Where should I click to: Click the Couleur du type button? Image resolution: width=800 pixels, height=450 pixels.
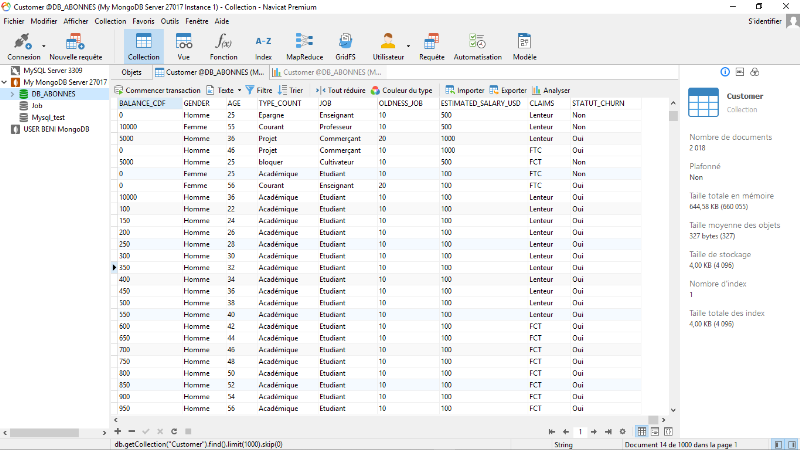click(x=401, y=90)
